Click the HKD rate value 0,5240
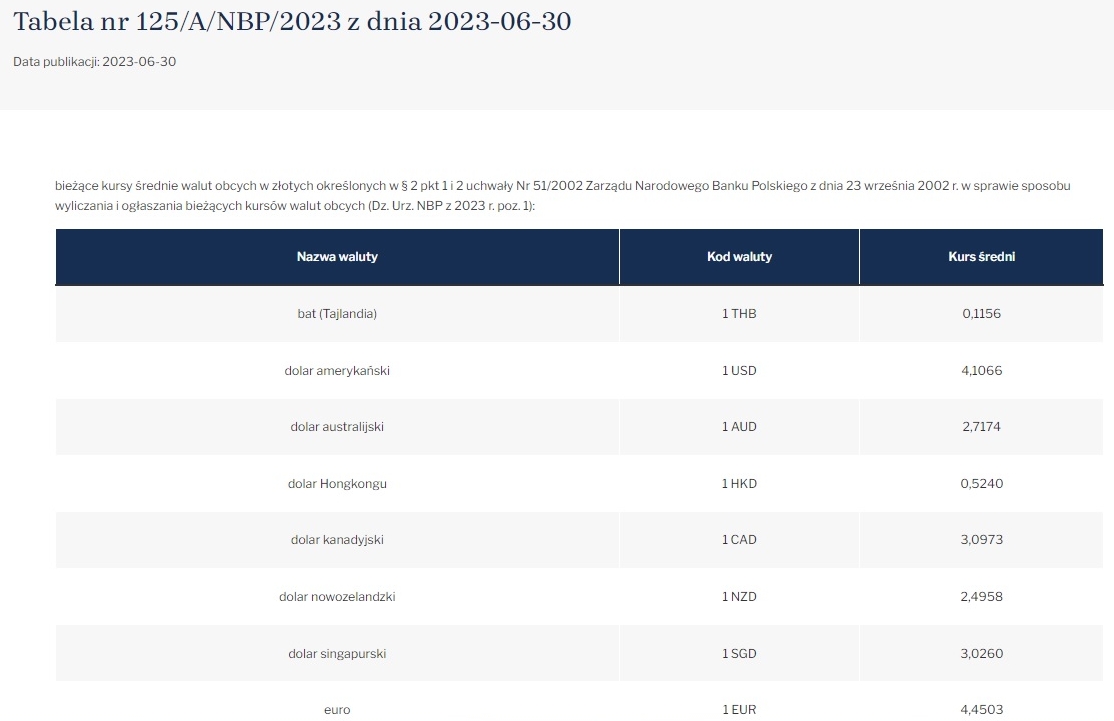The image size is (1114, 721). [982, 484]
